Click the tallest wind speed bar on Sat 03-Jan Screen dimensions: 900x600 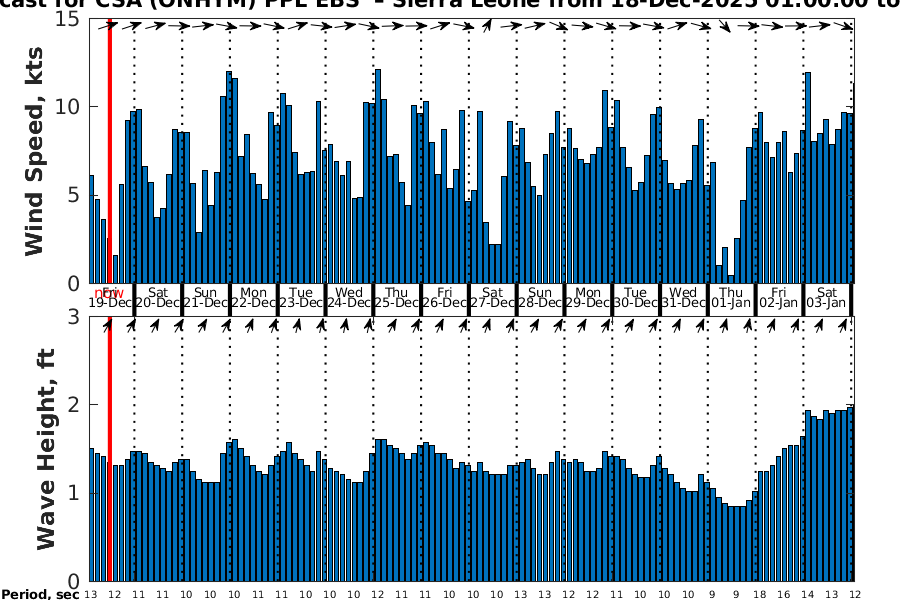click(808, 178)
